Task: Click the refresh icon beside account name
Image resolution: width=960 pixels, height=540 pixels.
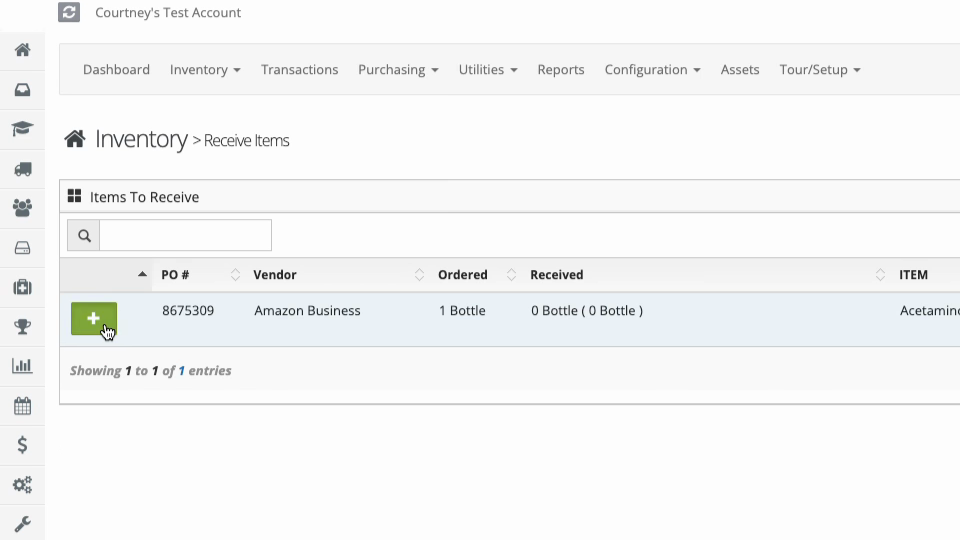Action: click(x=69, y=12)
